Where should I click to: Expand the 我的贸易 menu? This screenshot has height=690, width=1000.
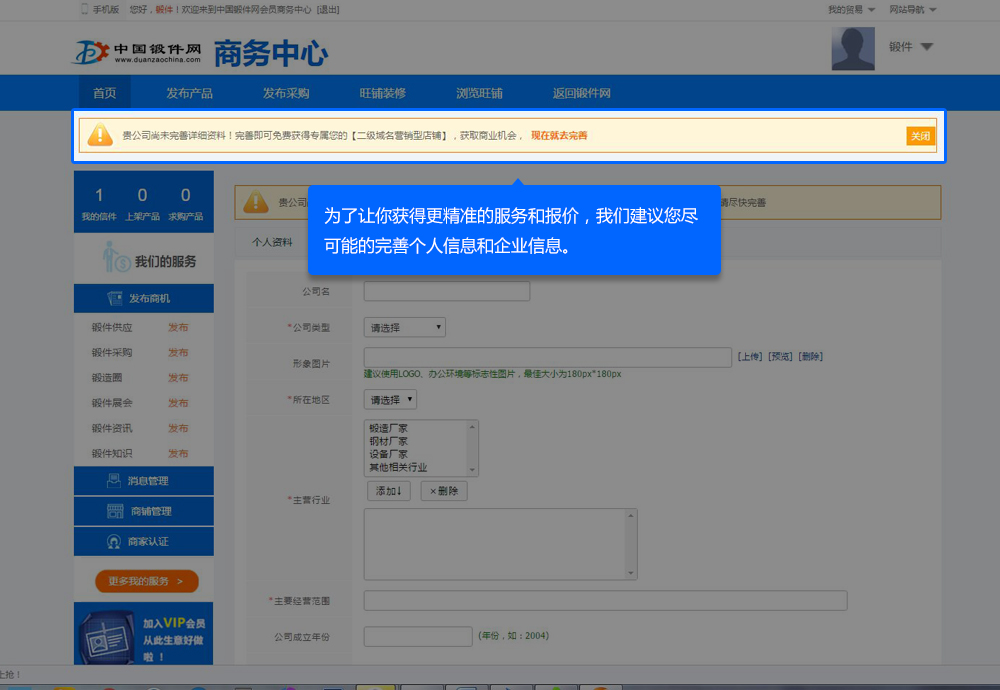[x=851, y=9]
